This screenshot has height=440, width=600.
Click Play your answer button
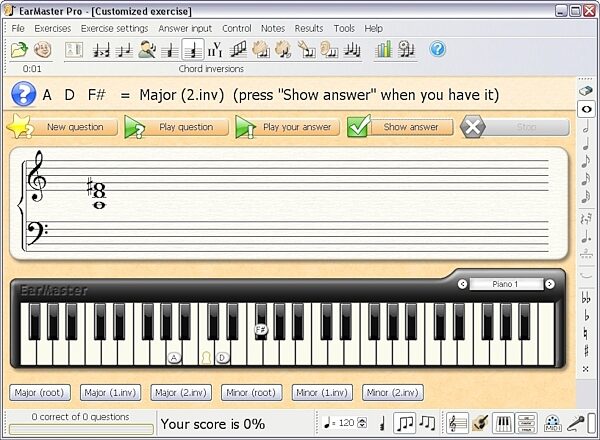coord(287,127)
